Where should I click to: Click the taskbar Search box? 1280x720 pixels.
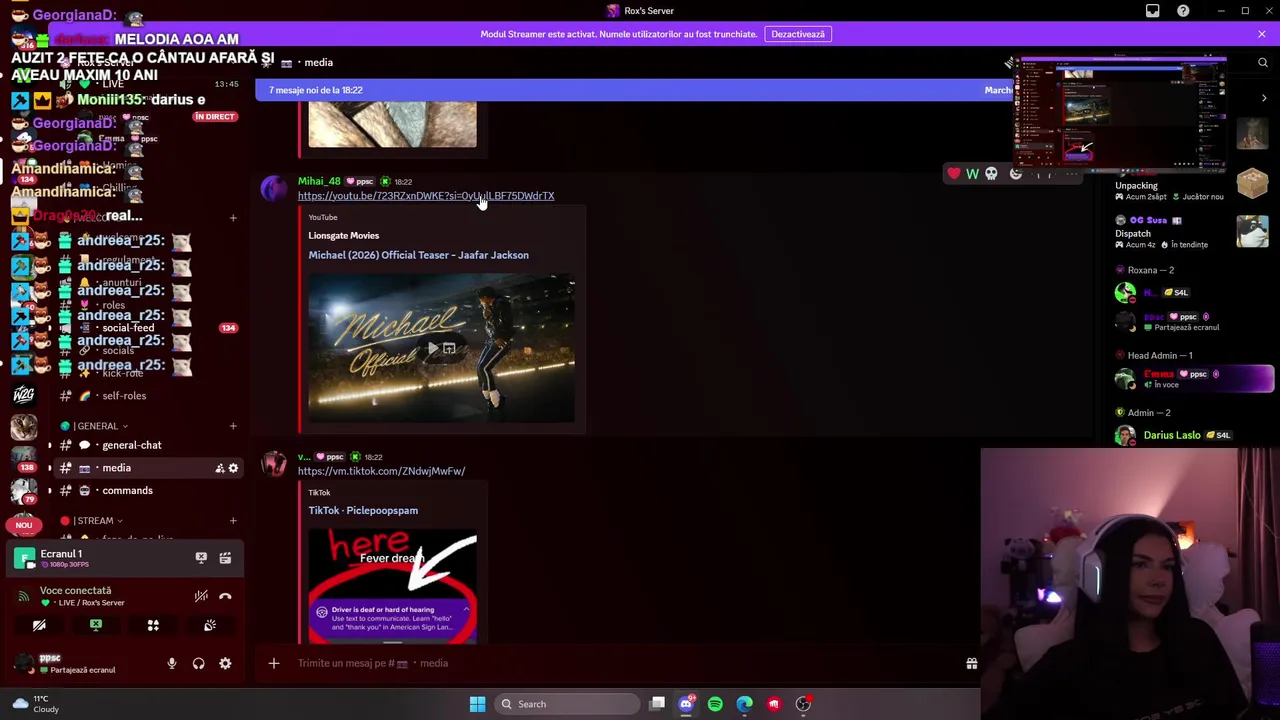568,704
